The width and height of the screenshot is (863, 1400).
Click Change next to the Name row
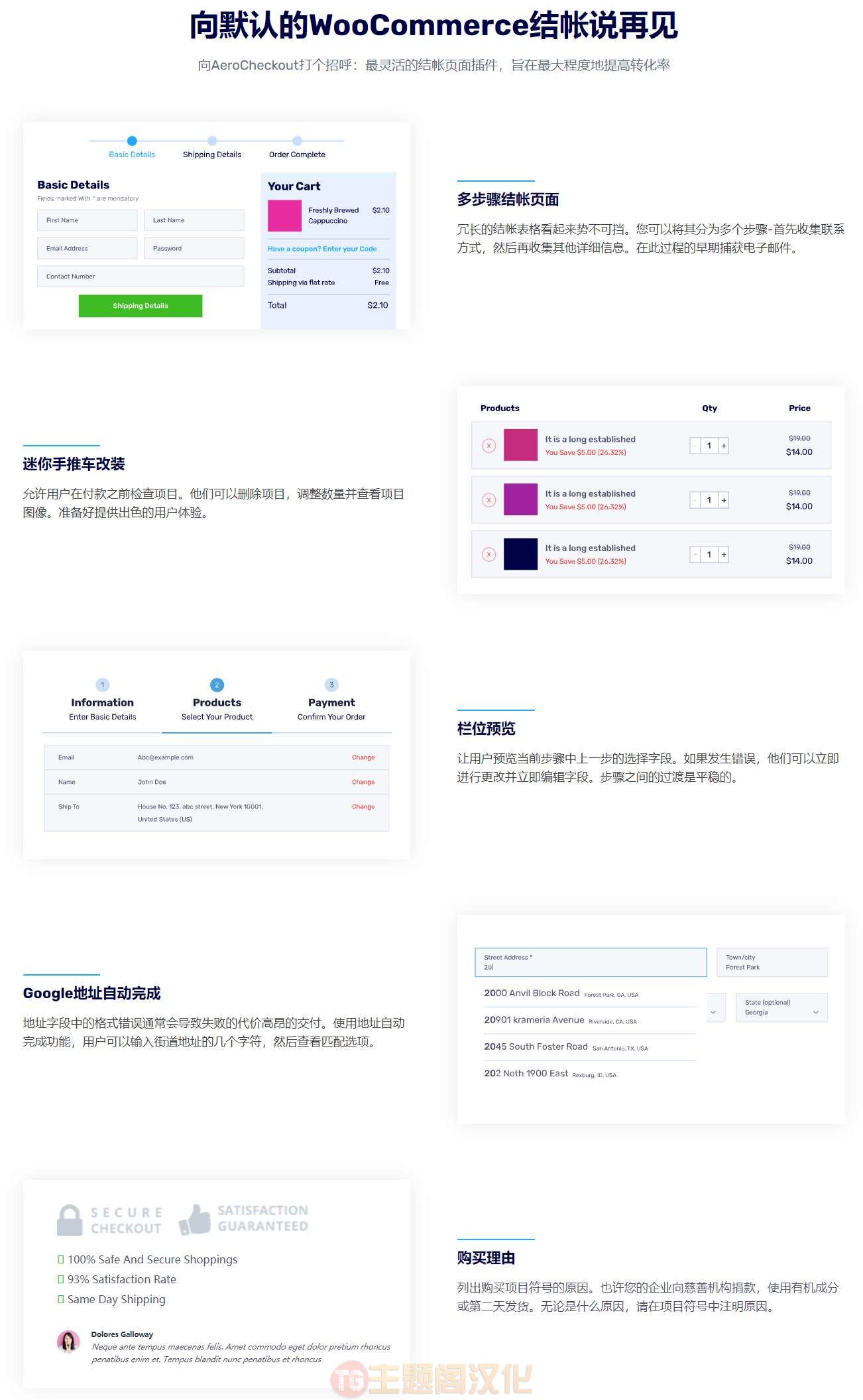[x=363, y=782]
